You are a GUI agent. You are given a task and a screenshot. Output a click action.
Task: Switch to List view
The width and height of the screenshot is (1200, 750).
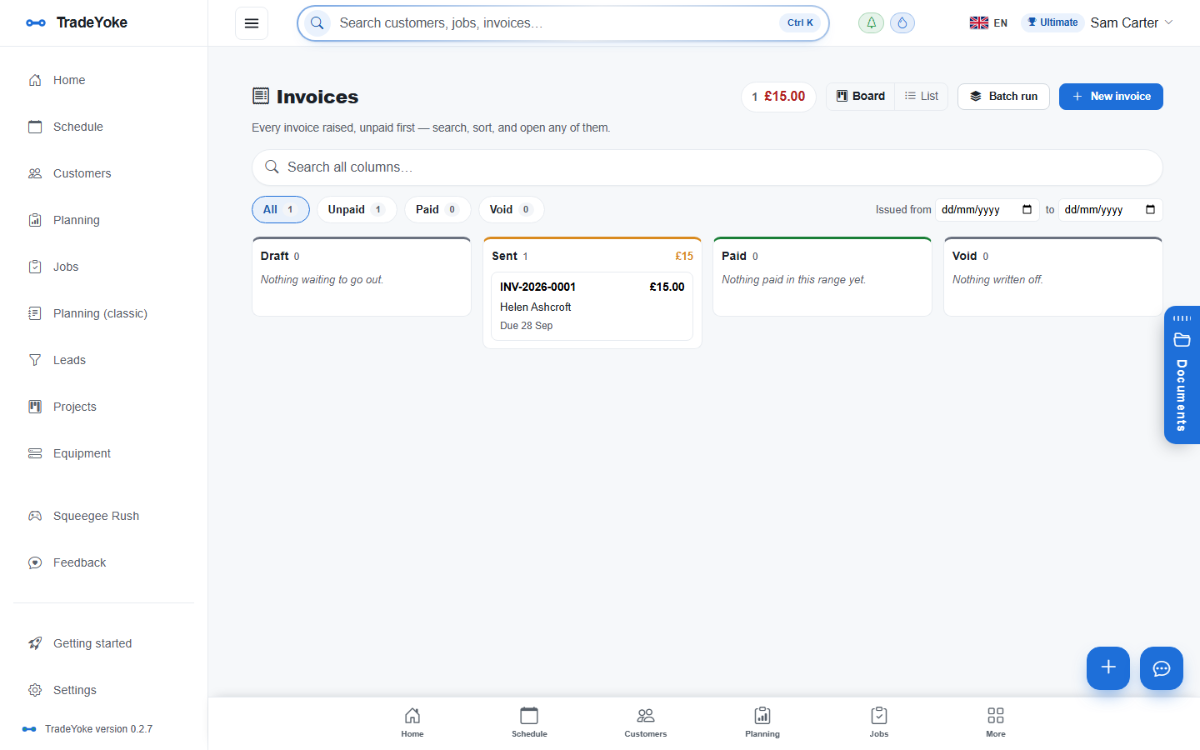[x=921, y=96]
